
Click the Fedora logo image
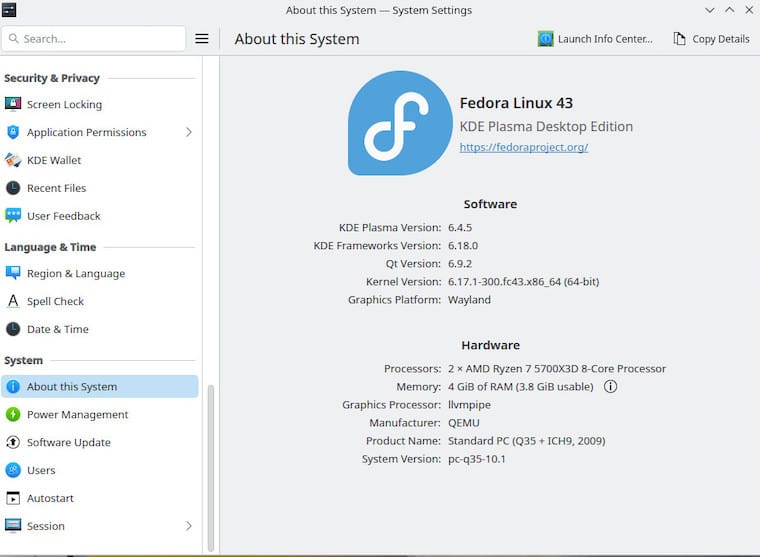coord(400,123)
